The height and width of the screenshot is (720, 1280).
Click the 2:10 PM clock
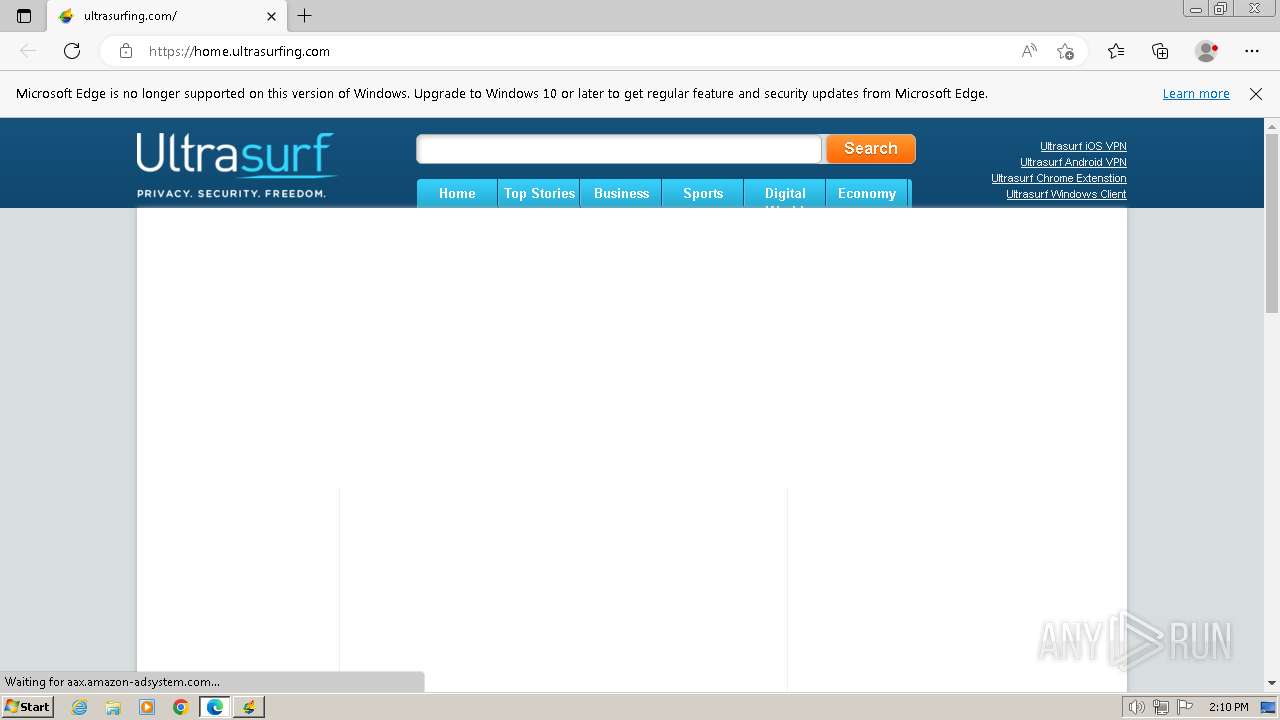point(1228,707)
